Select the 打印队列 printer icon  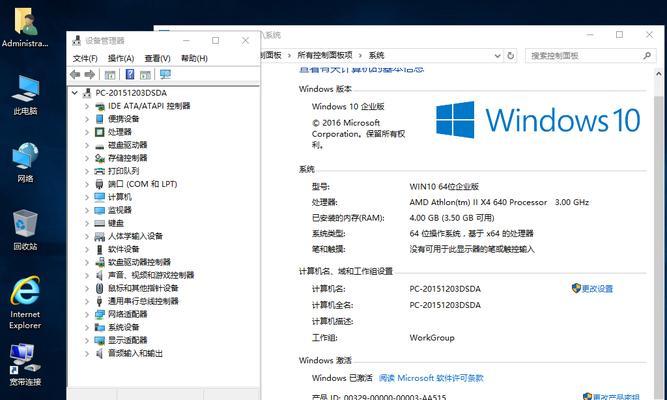[100, 171]
